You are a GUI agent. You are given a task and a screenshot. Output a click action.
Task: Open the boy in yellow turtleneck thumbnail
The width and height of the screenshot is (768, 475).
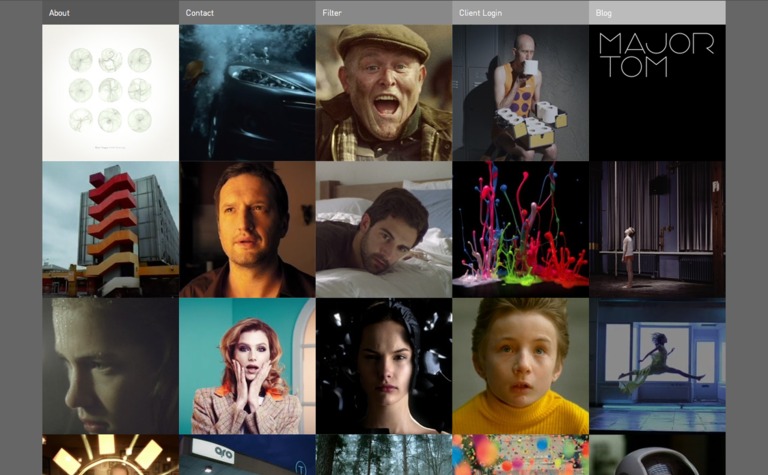click(x=521, y=366)
